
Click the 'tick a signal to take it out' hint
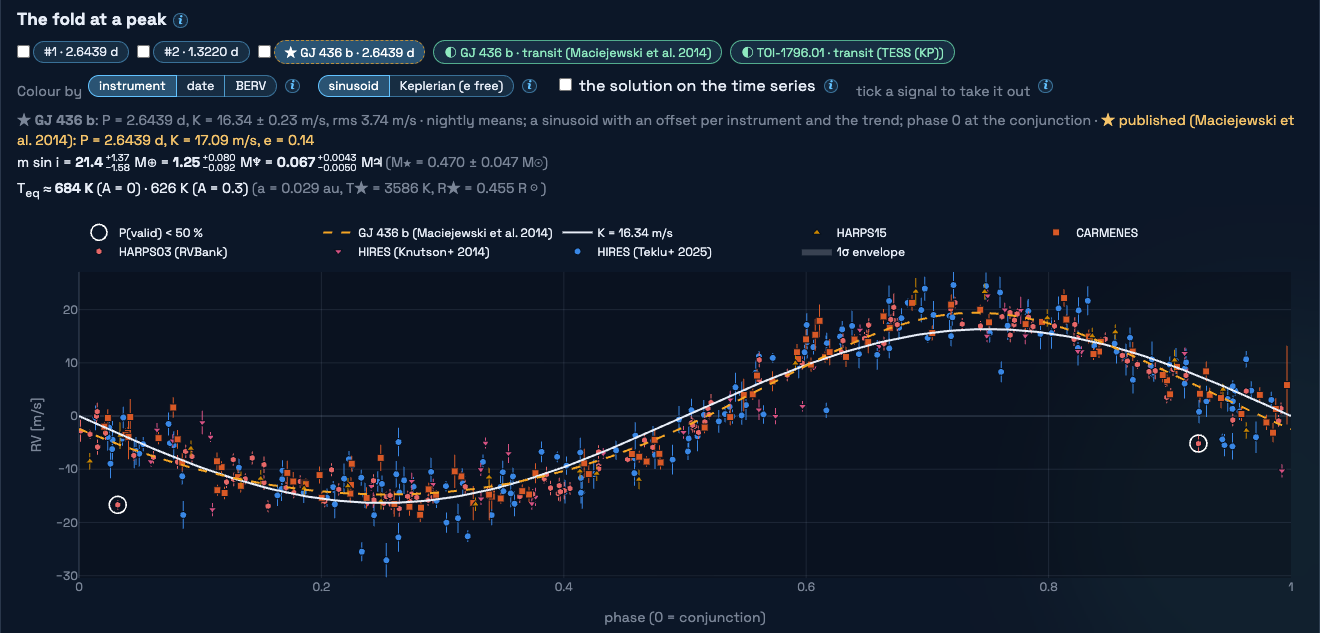[x=943, y=91]
